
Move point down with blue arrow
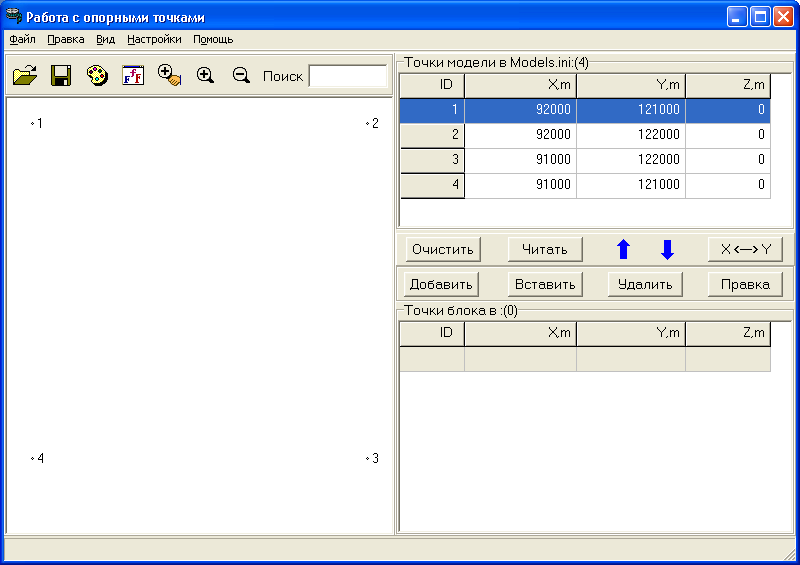(x=667, y=250)
